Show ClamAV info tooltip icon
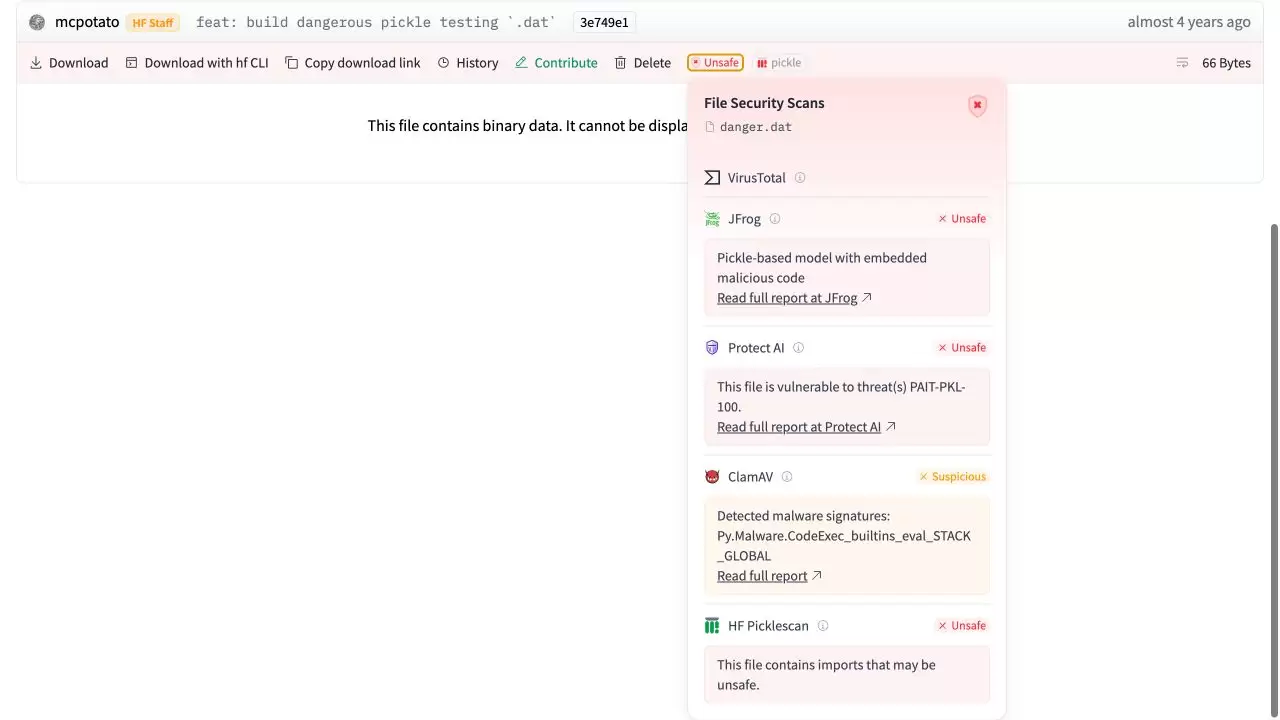 (x=787, y=477)
